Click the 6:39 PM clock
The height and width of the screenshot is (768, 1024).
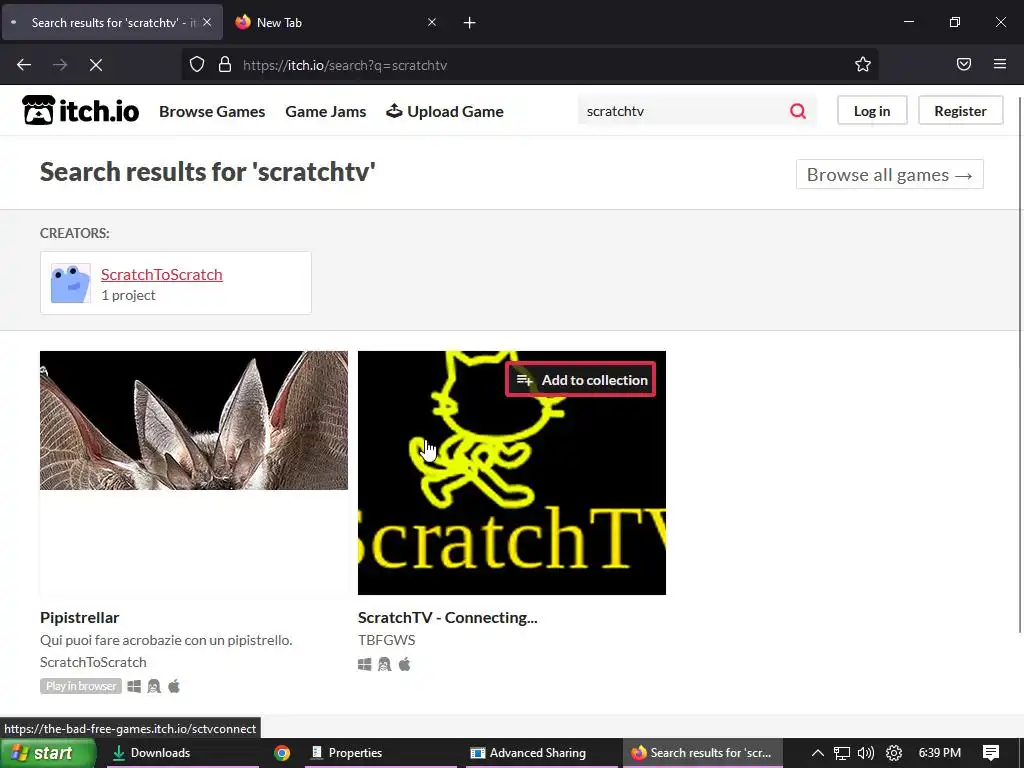[x=939, y=753]
